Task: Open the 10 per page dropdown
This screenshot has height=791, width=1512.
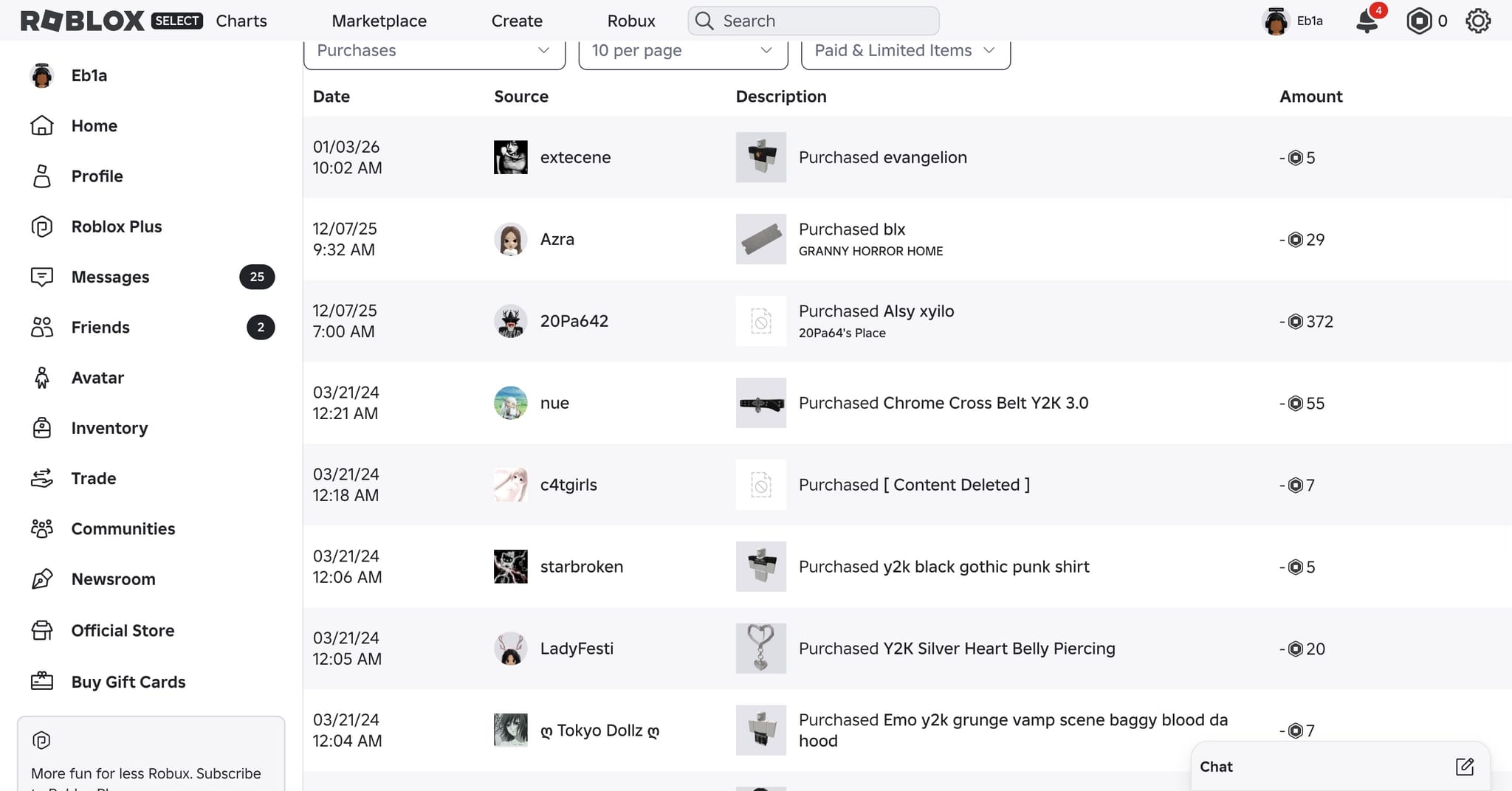Action: pos(683,51)
